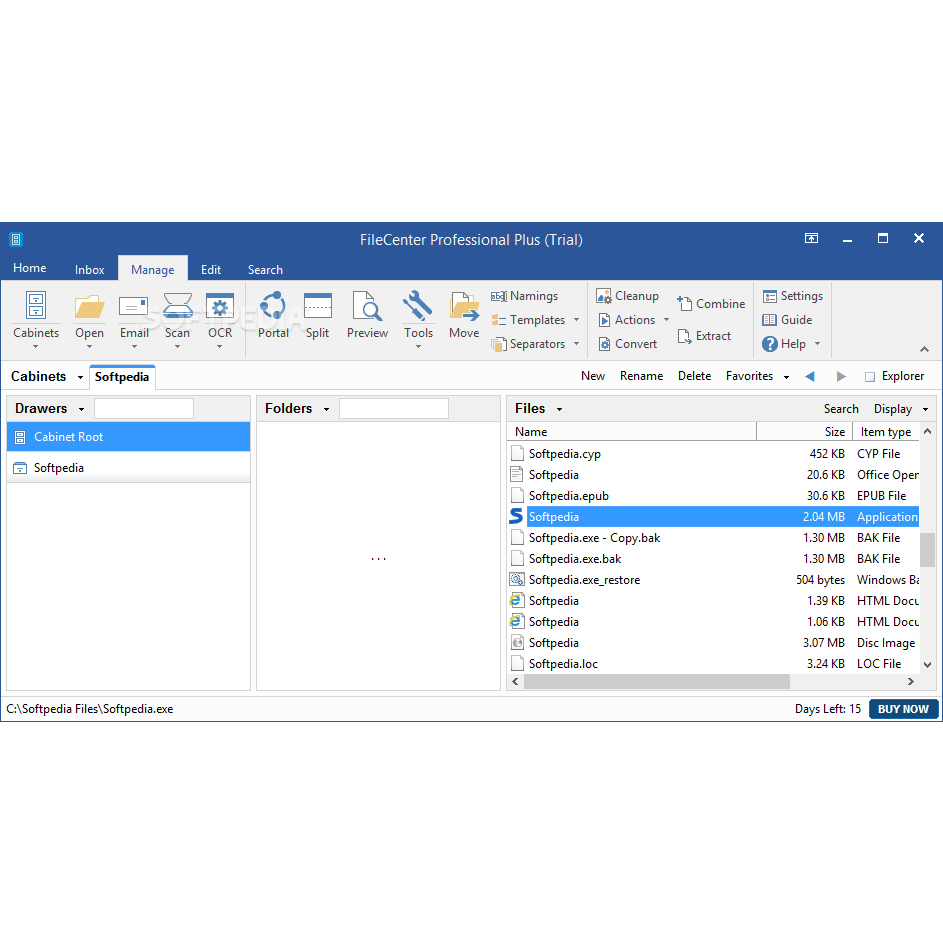Go back with the left navigation arrow
Viewport: 943px width, 943px height.
pos(809,376)
